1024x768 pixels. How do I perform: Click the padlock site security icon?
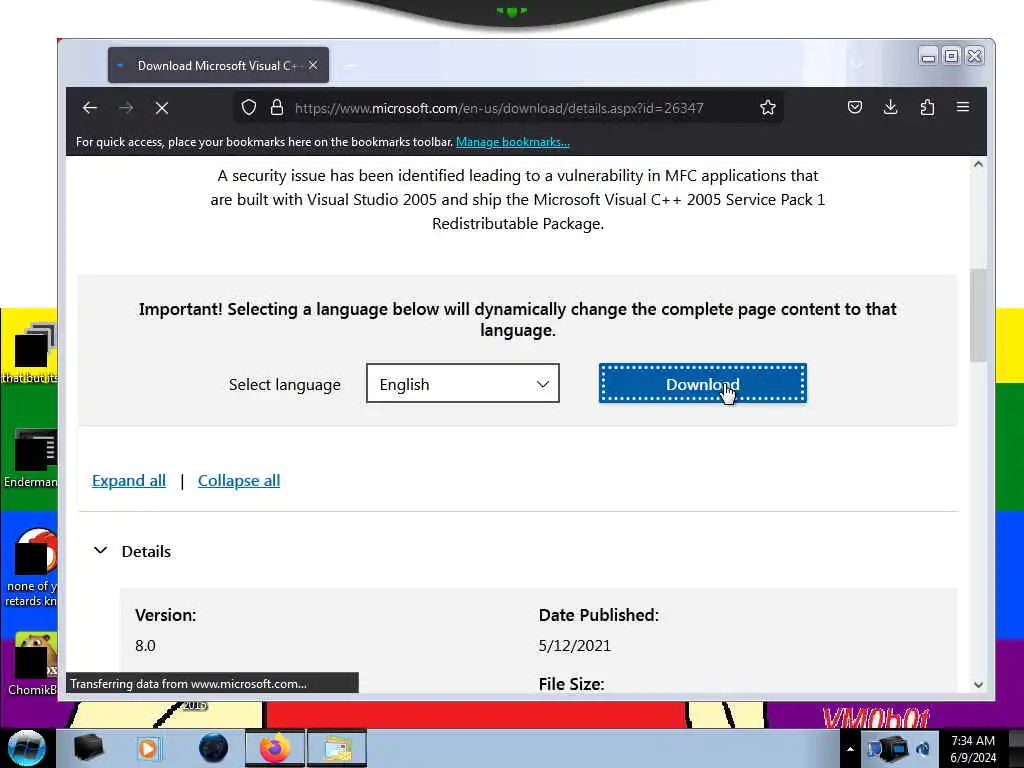point(277,108)
